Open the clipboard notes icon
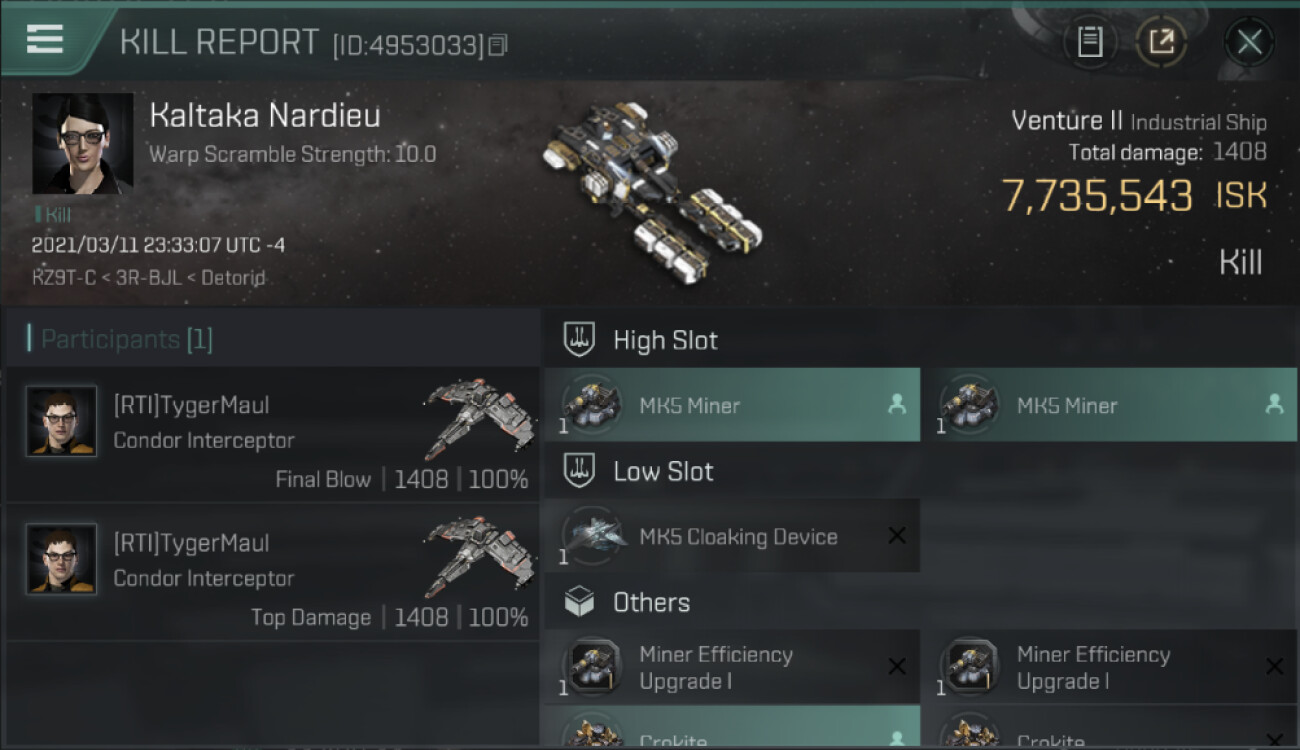The width and height of the screenshot is (1300, 750). (x=1090, y=42)
